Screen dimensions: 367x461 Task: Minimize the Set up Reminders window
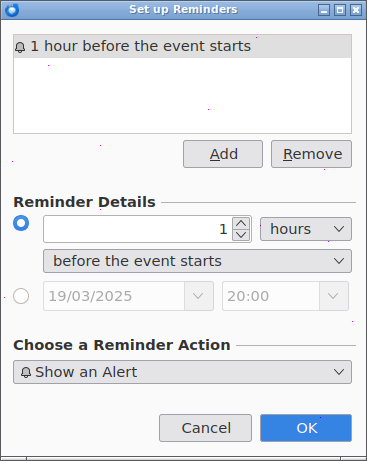pos(324,10)
